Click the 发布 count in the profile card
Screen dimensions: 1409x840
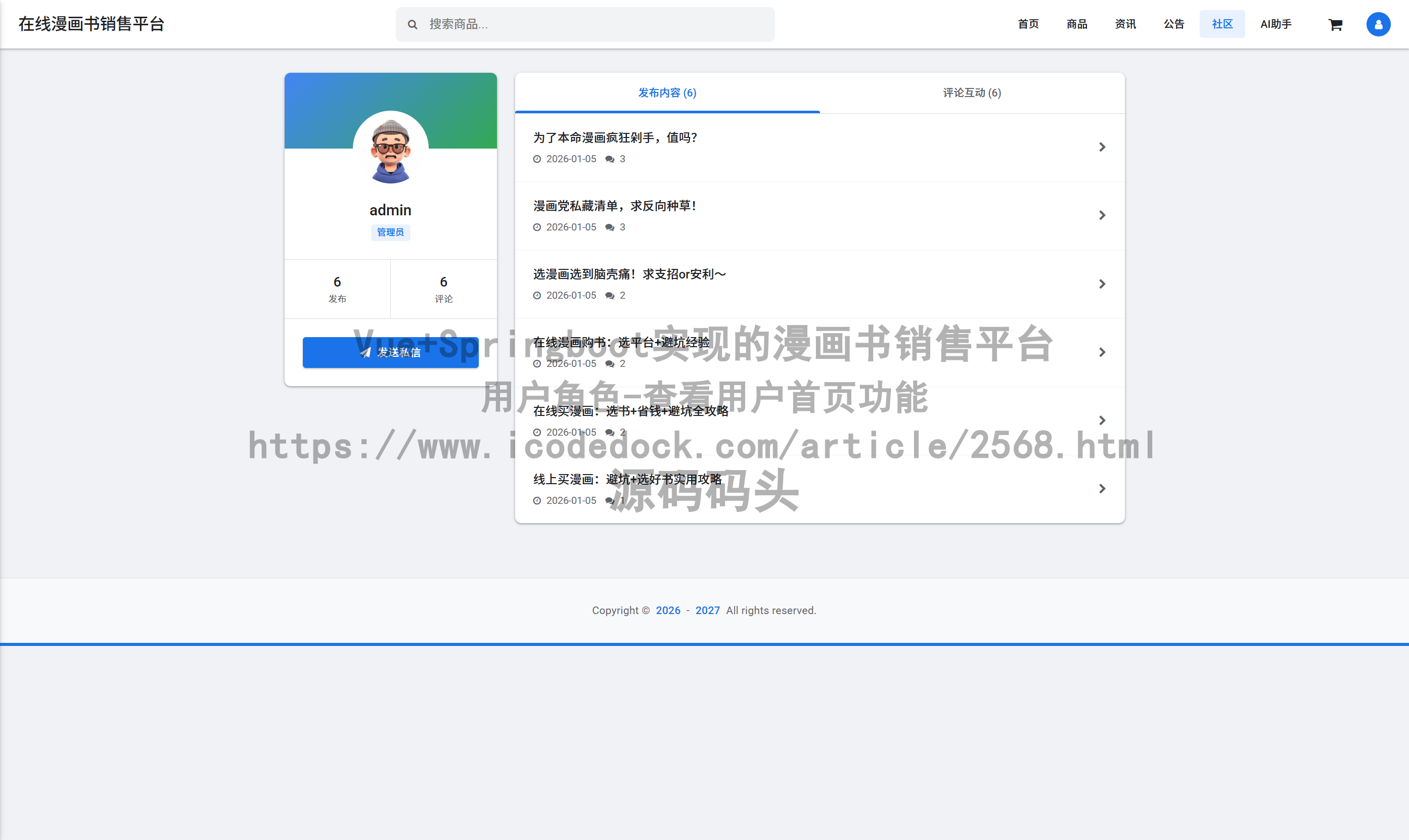point(337,289)
